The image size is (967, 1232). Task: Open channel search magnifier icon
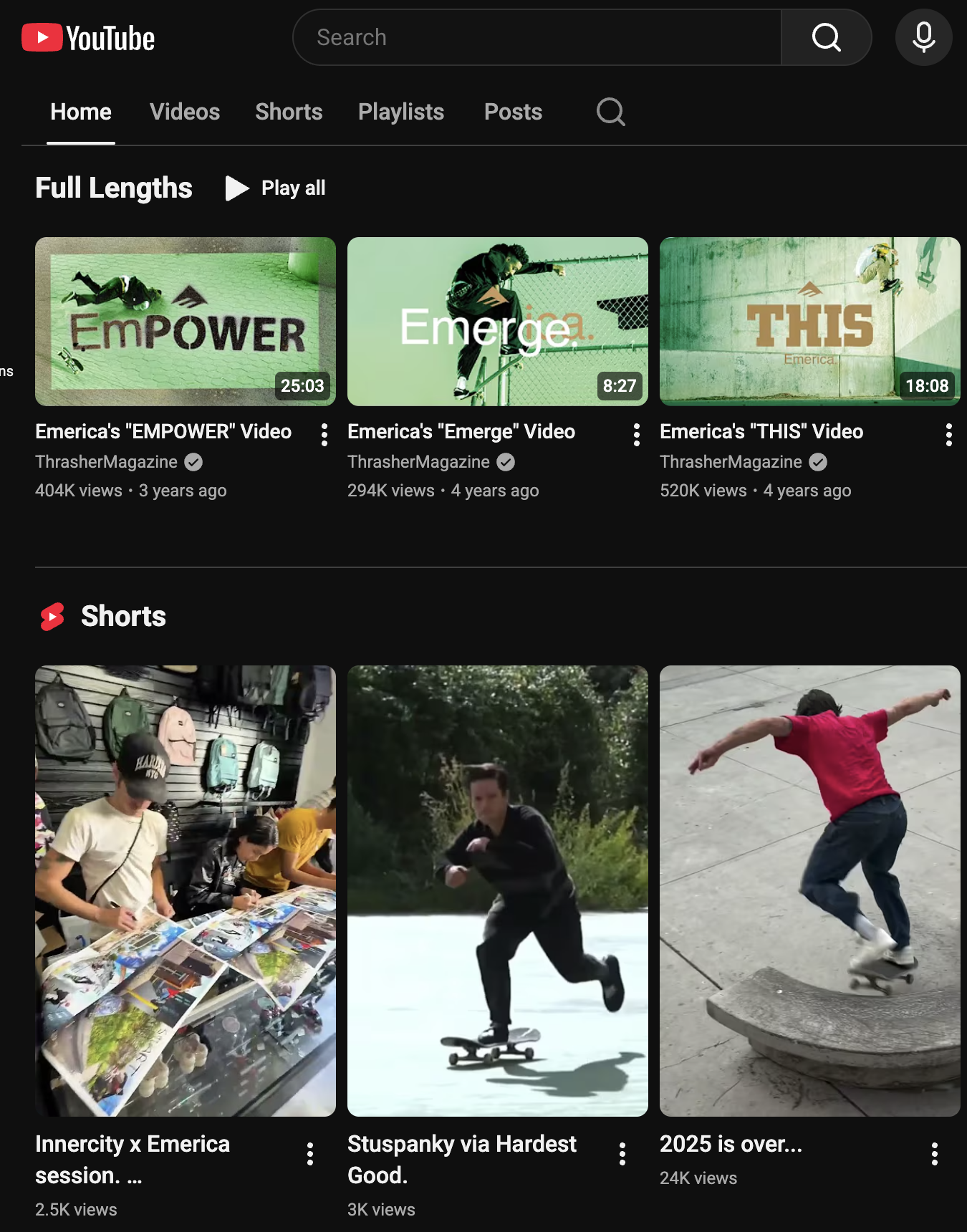coord(610,112)
